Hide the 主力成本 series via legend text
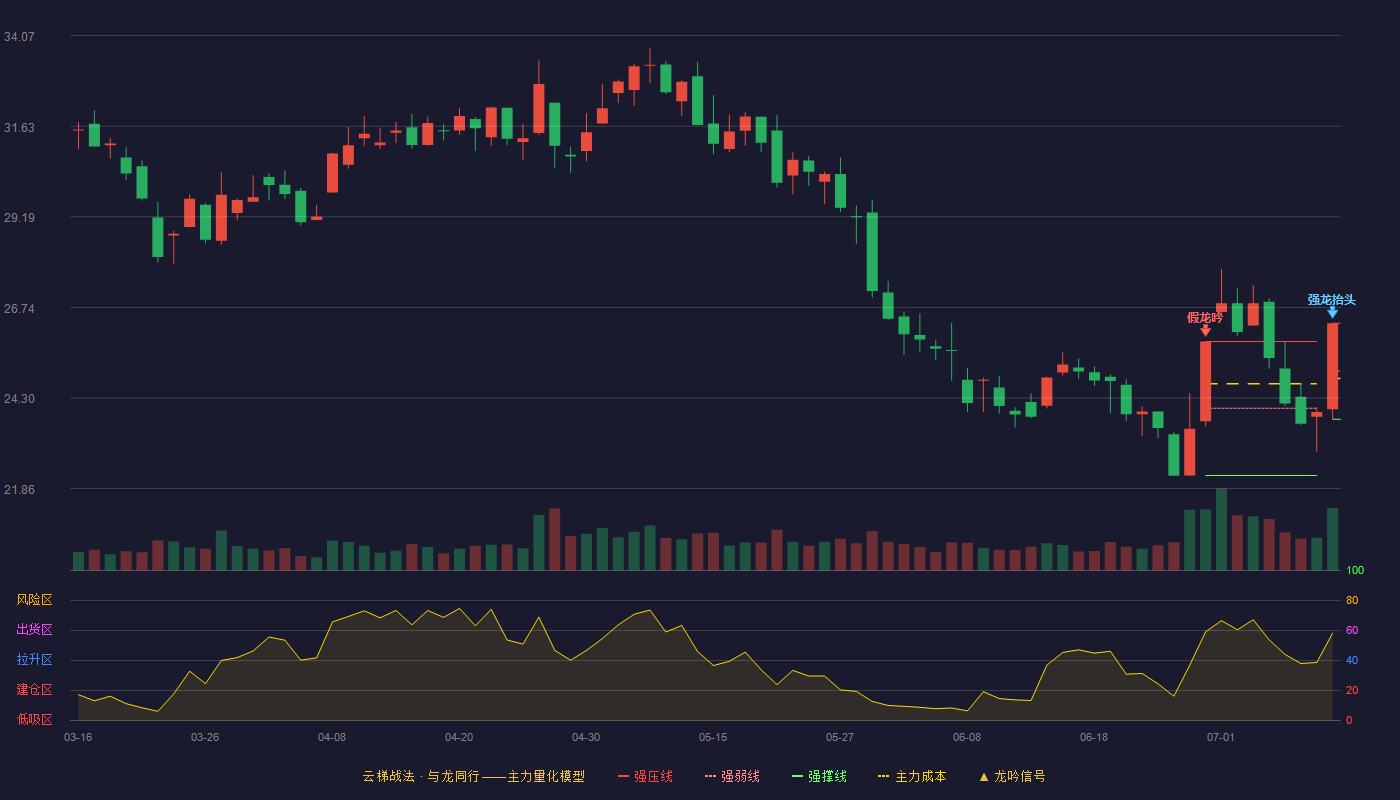Image resolution: width=1400 pixels, height=800 pixels. point(920,776)
